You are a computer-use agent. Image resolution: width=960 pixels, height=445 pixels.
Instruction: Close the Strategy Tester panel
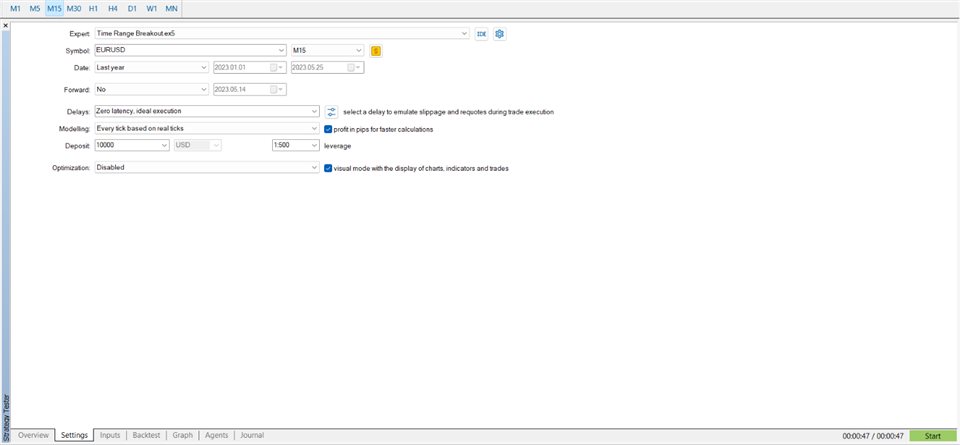6,26
